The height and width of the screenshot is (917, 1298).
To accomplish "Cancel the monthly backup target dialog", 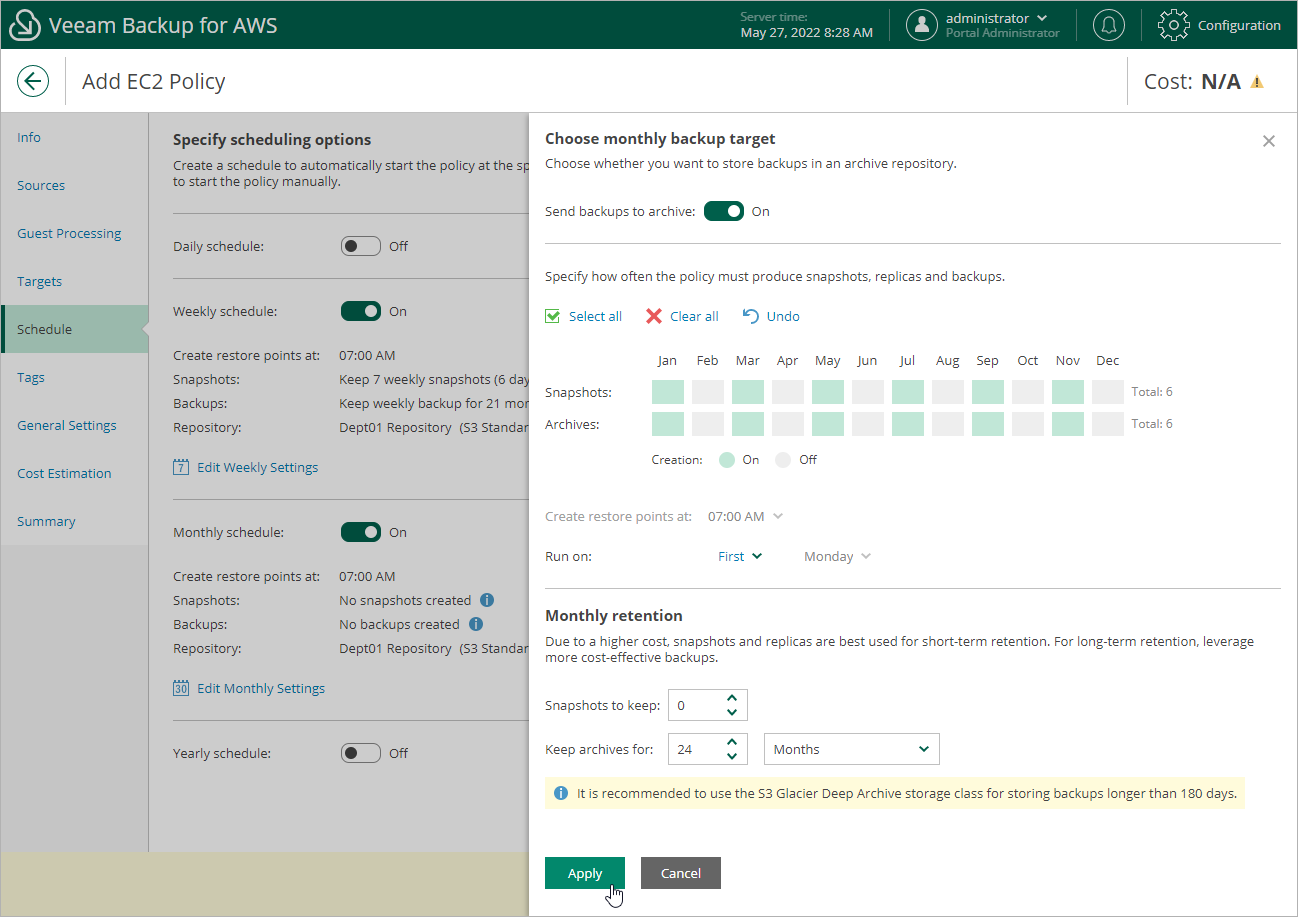I will tap(681, 872).
